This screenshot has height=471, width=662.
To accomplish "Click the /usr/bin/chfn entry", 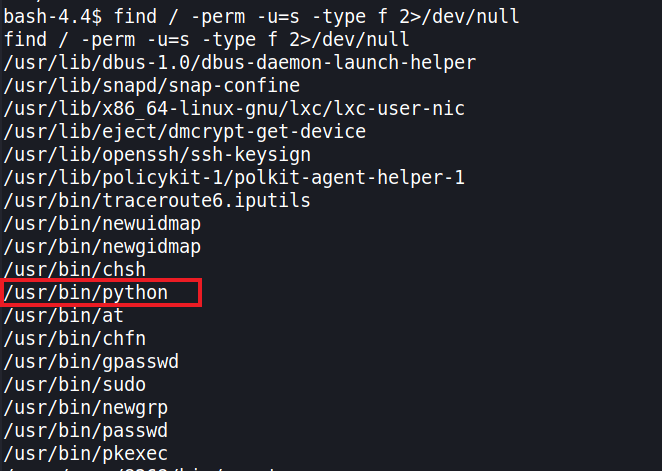I will coord(75,339).
